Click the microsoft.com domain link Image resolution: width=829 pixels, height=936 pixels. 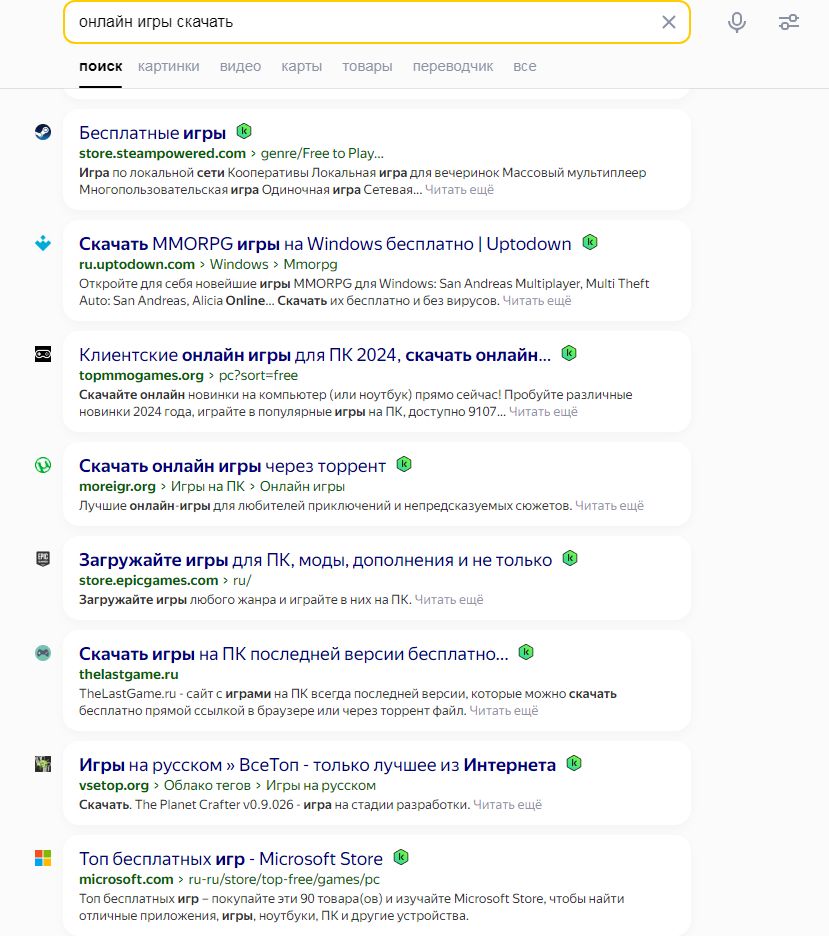(x=126, y=879)
